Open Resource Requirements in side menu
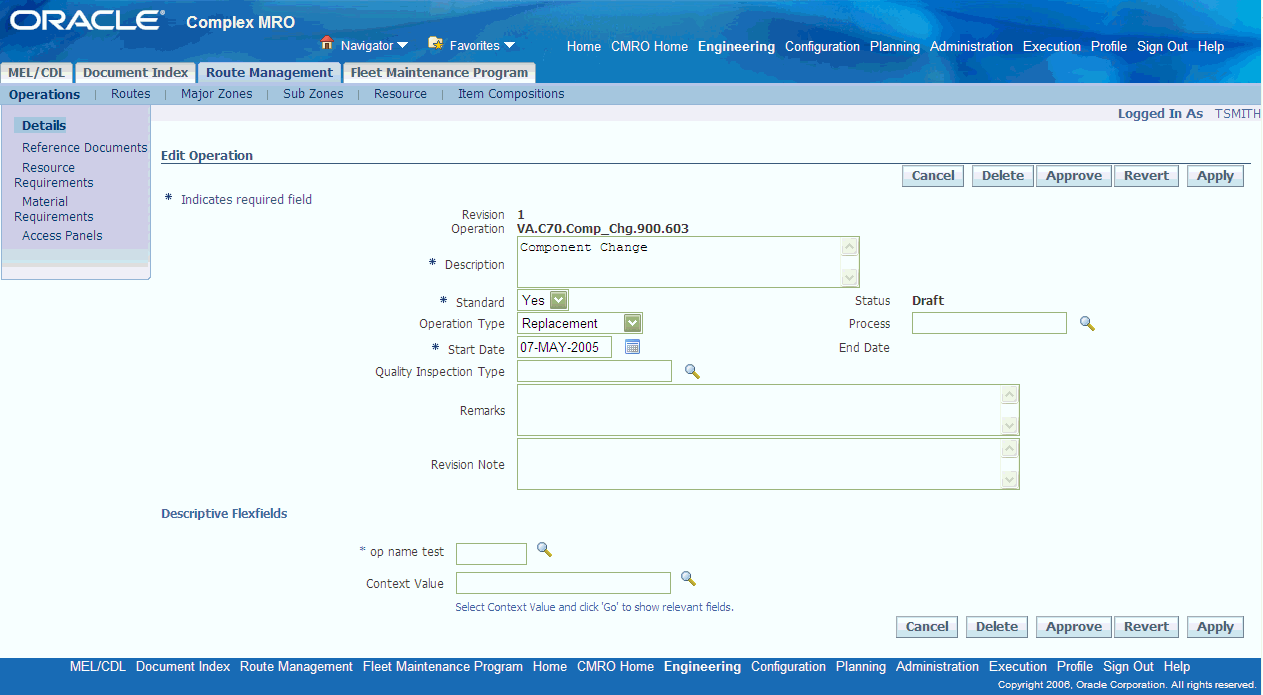Screen dimensions: 1263x695 pyautogui.click(x=53, y=175)
